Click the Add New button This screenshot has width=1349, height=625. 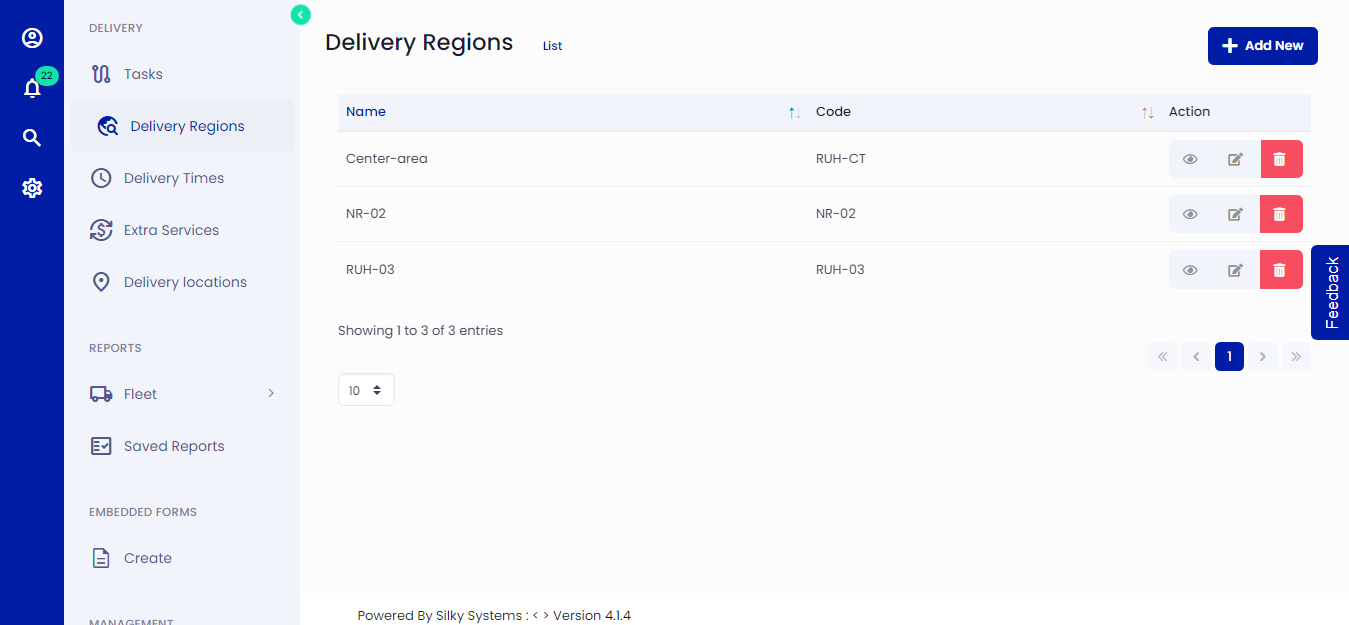coord(1262,45)
